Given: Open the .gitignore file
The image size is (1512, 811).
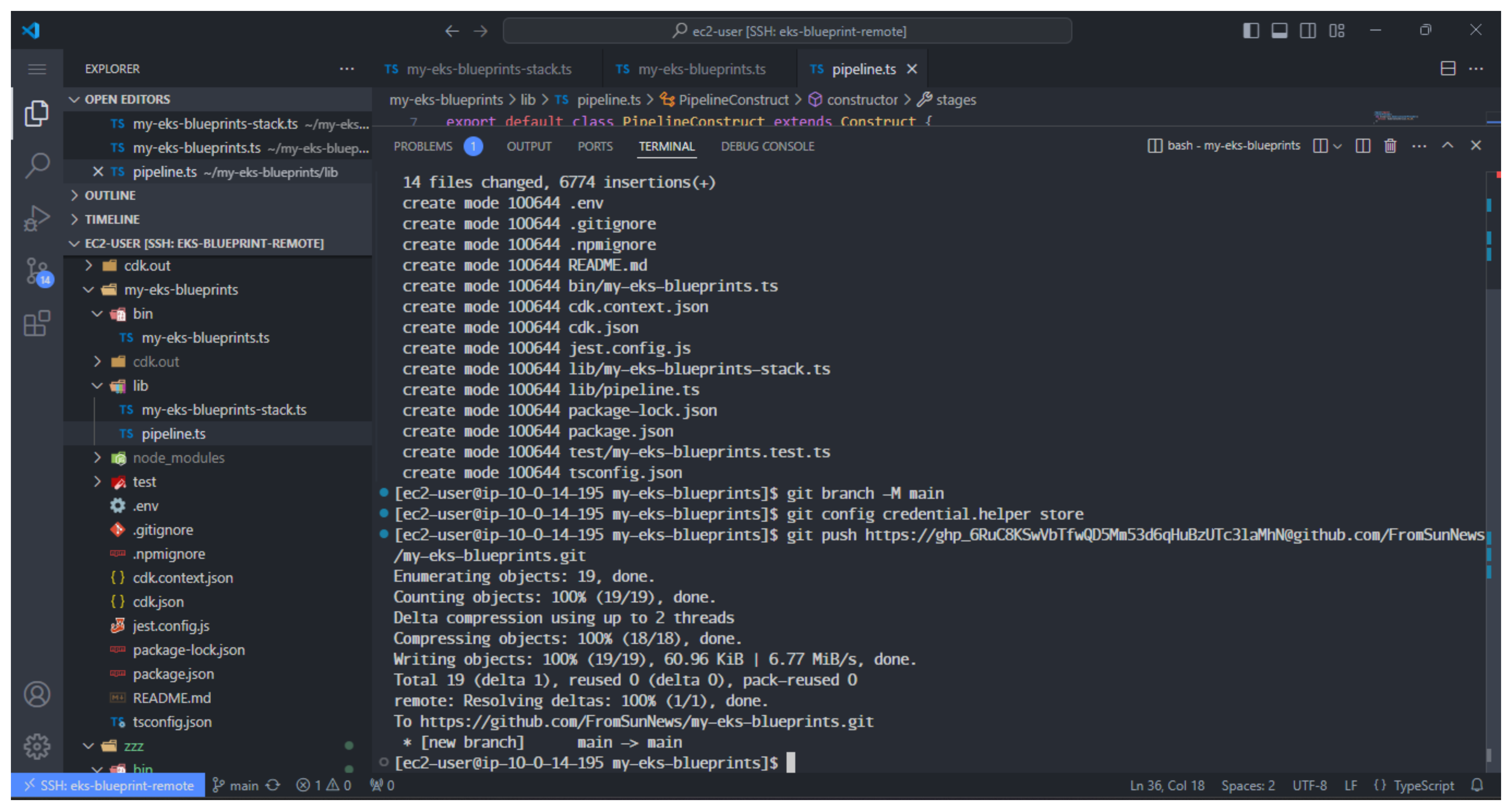Looking at the screenshot, I should tap(217, 530).
